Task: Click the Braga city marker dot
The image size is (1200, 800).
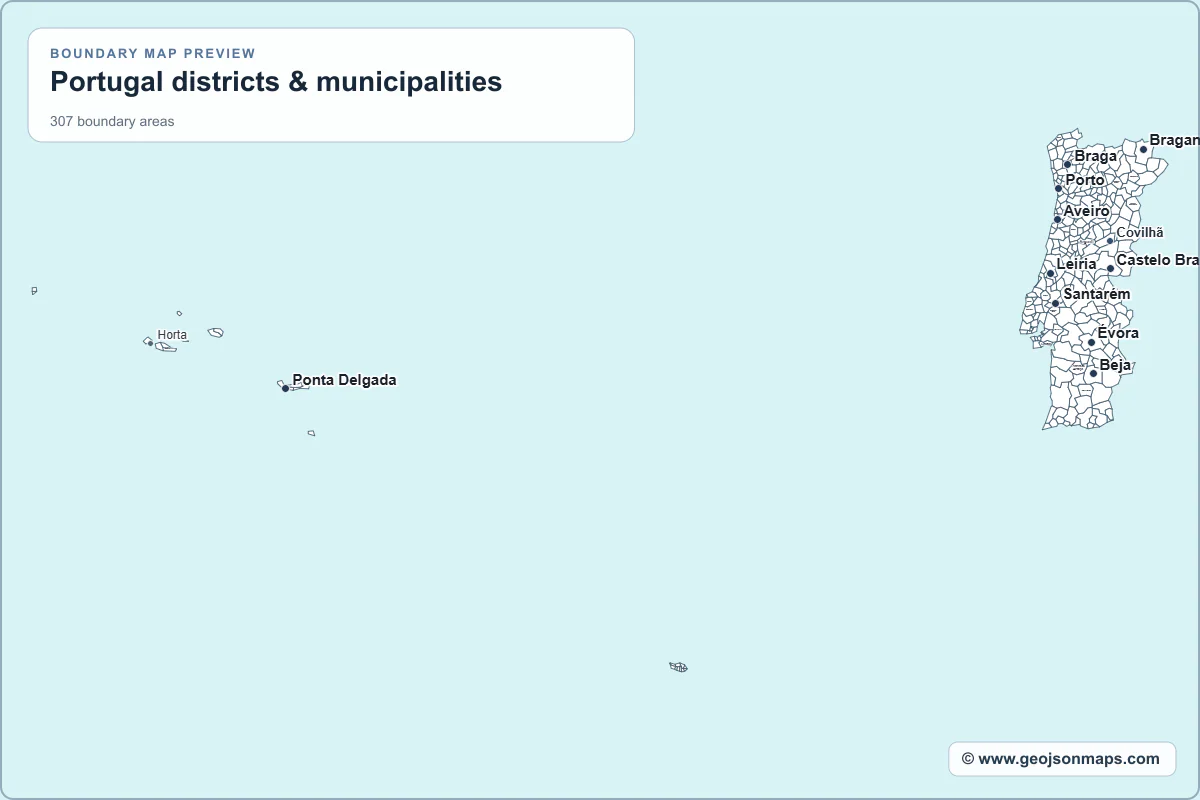Action: 1067,164
